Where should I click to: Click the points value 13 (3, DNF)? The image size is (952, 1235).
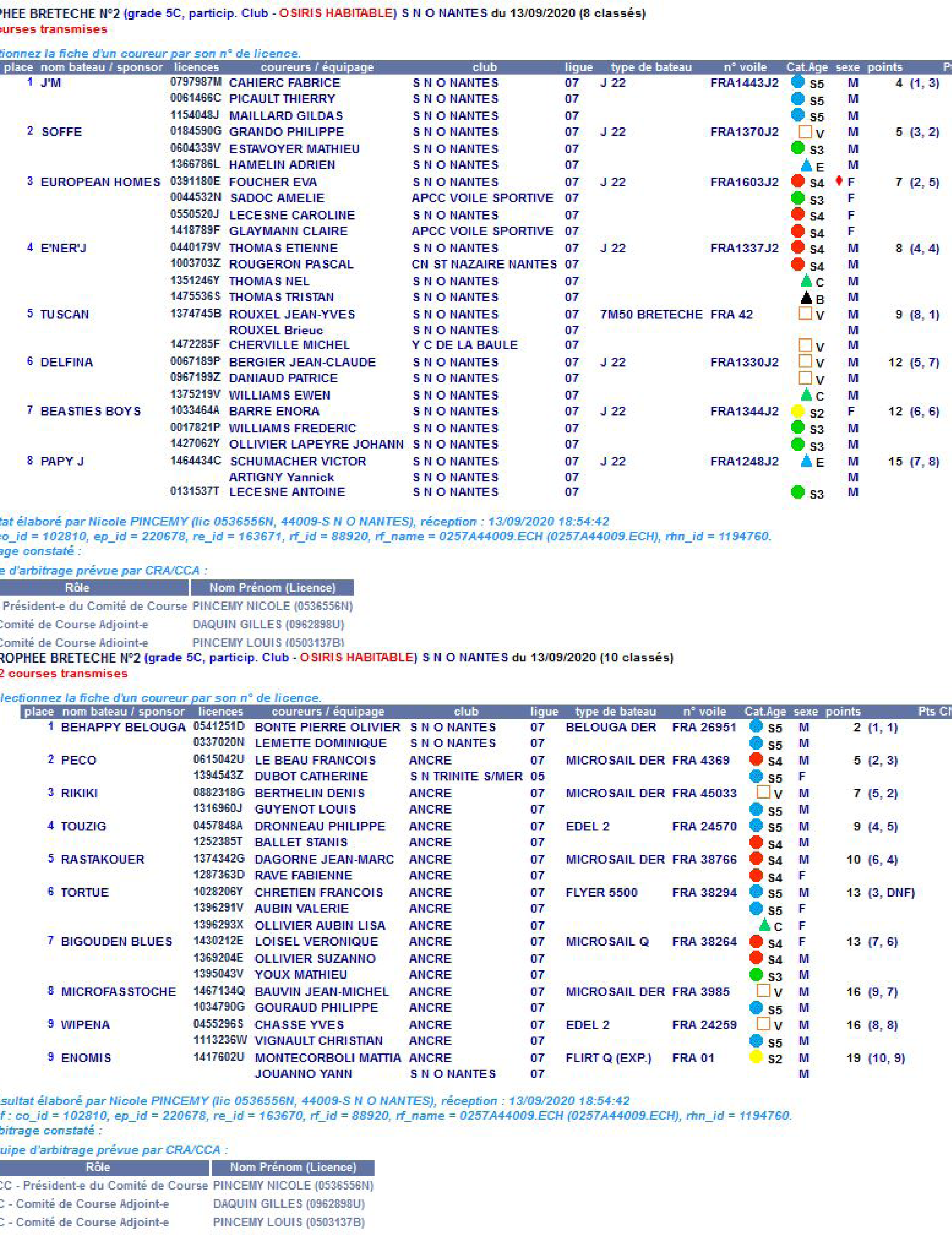[881, 893]
